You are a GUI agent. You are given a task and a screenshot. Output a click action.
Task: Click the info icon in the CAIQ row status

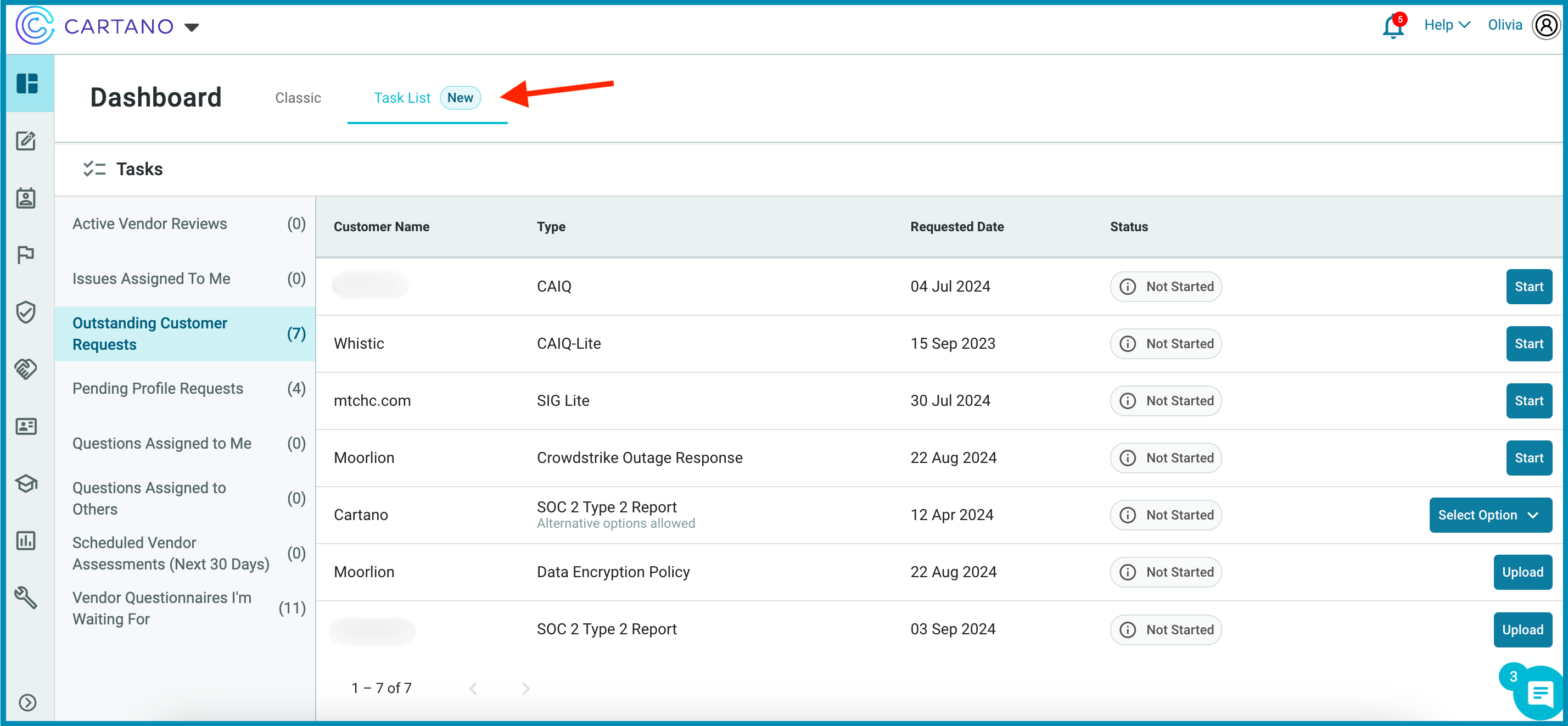[1128, 286]
